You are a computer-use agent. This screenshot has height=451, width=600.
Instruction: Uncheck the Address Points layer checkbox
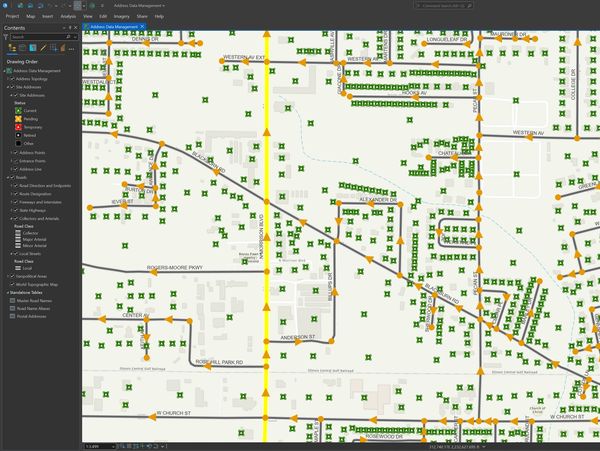click(x=14, y=153)
